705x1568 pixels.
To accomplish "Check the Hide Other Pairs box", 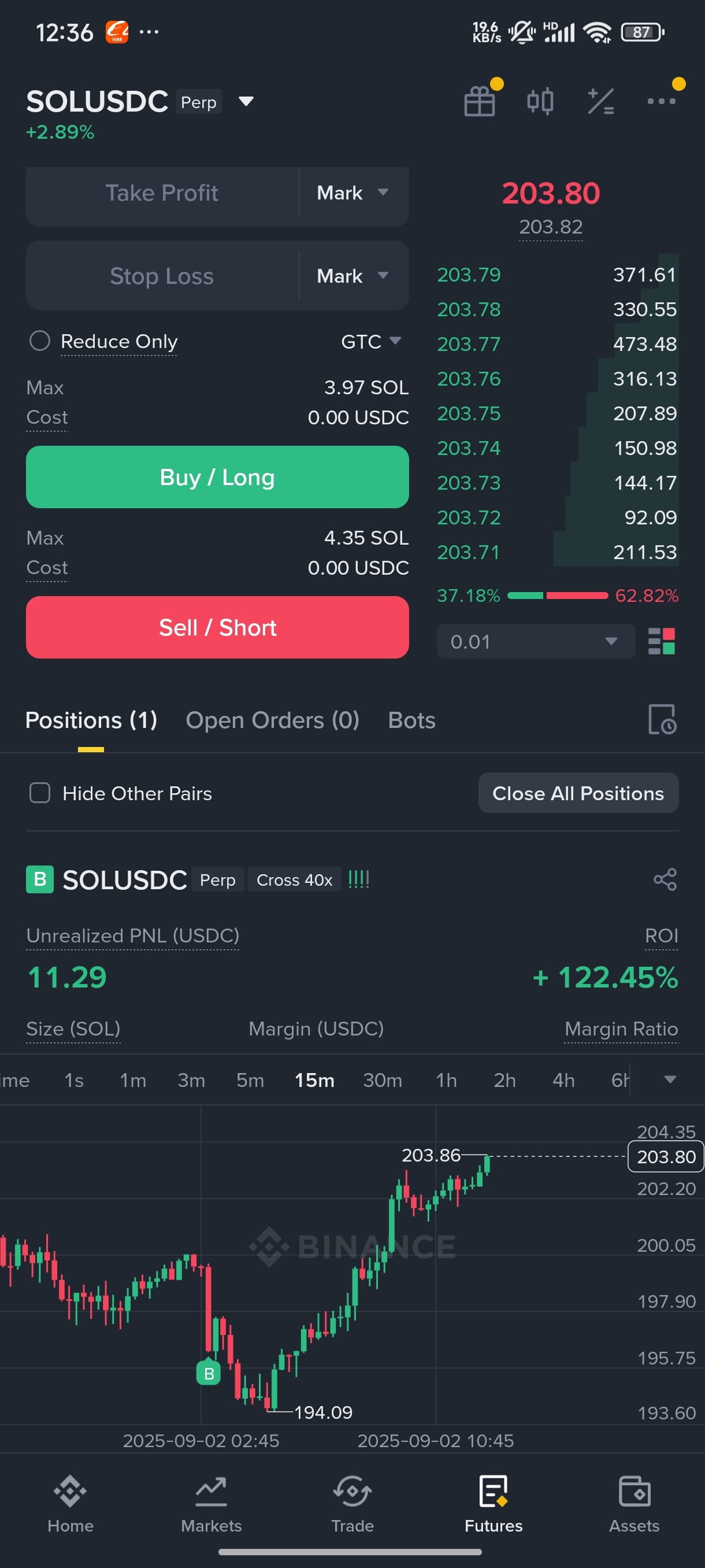I will coord(40,793).
